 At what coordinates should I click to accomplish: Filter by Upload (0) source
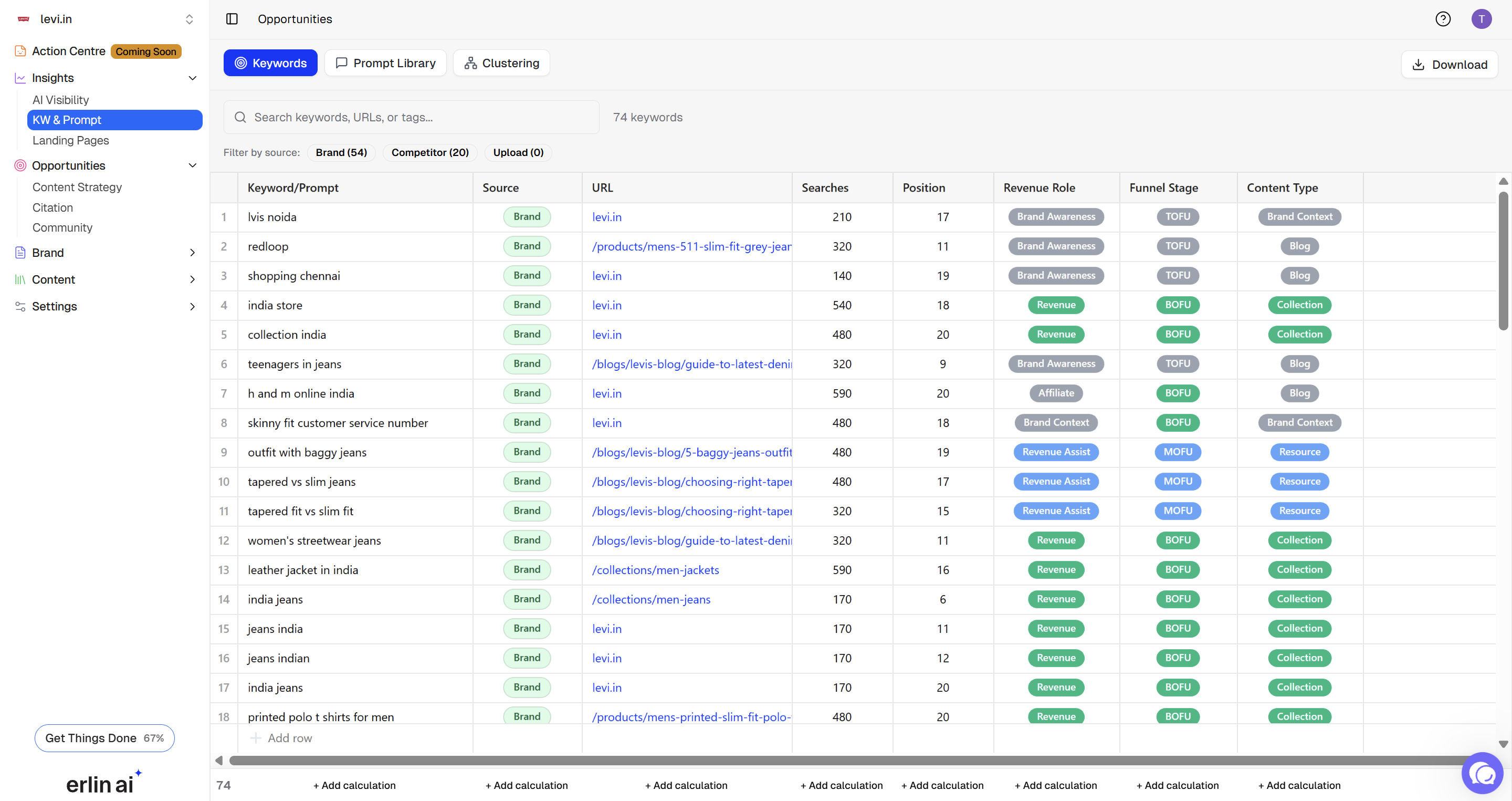click(518, 153)
